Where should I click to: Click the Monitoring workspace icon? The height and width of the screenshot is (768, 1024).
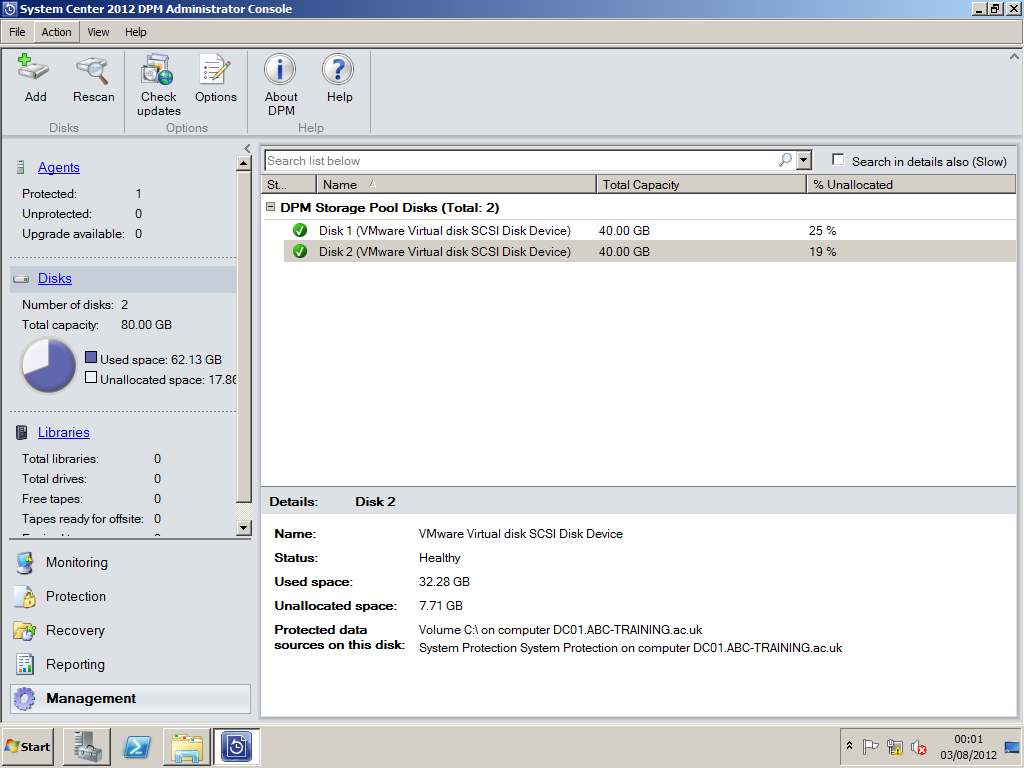tap(25, 562)
